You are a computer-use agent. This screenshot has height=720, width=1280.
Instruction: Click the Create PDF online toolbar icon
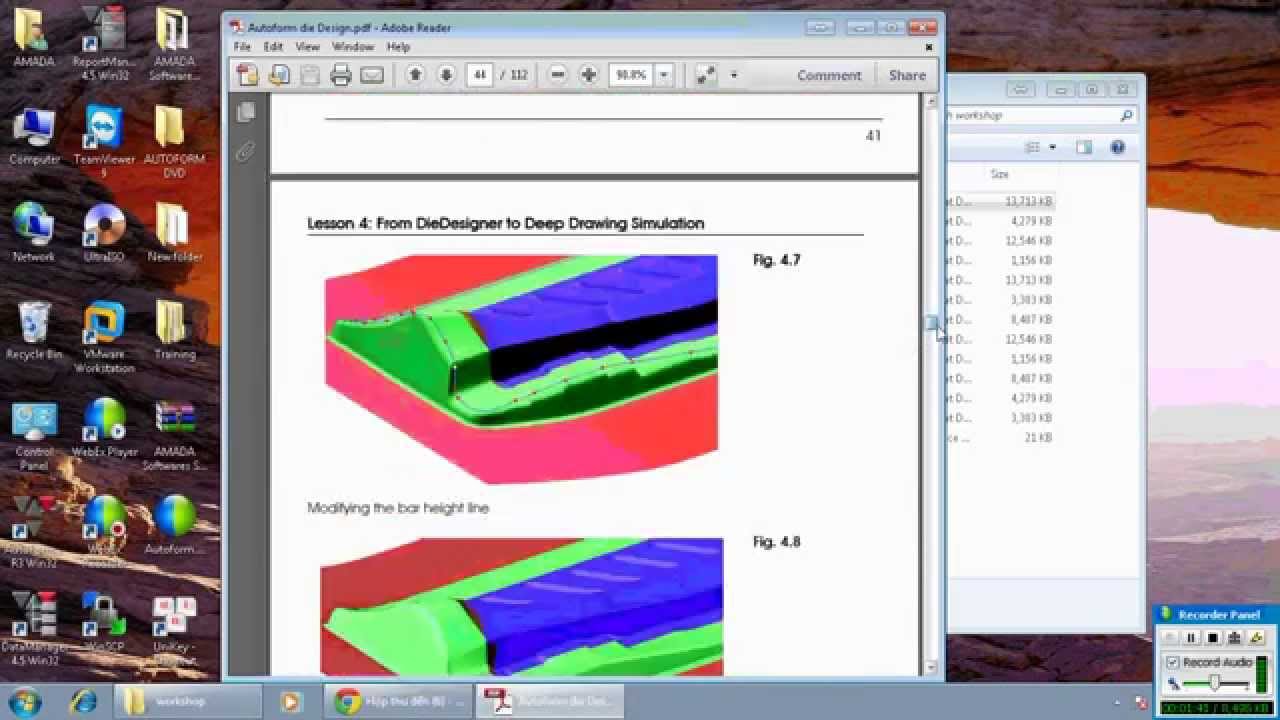pos(247,75)
